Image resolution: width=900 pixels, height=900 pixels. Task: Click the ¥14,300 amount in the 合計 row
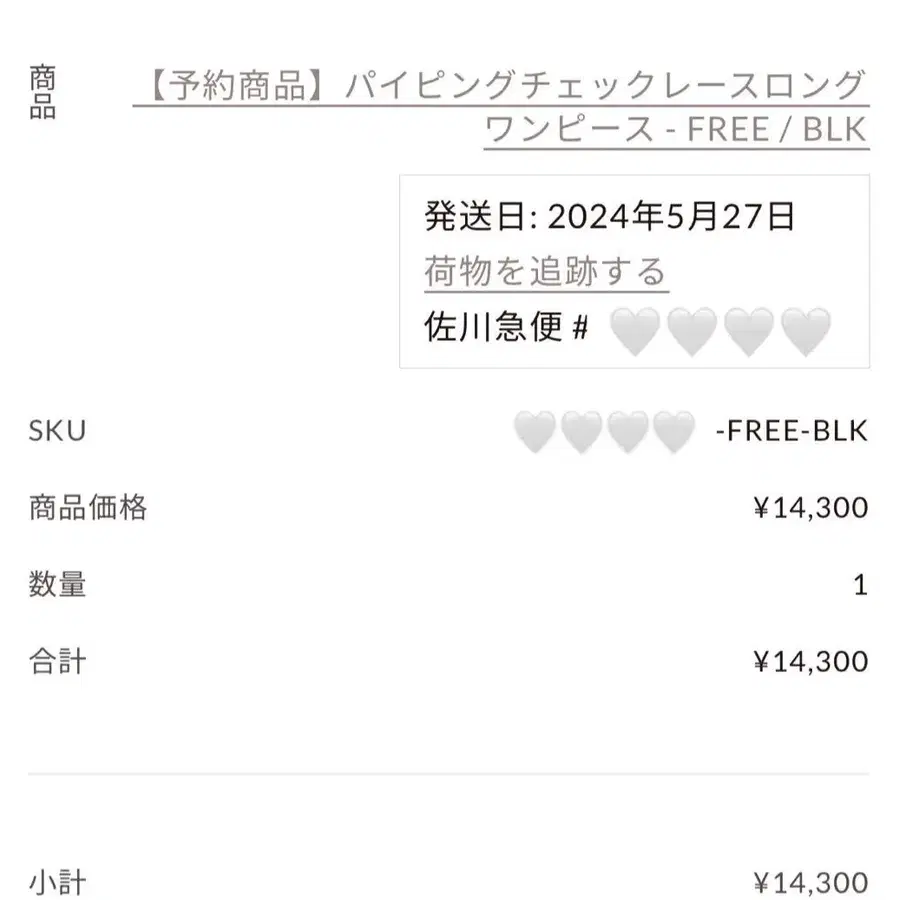tap(811, 662)
